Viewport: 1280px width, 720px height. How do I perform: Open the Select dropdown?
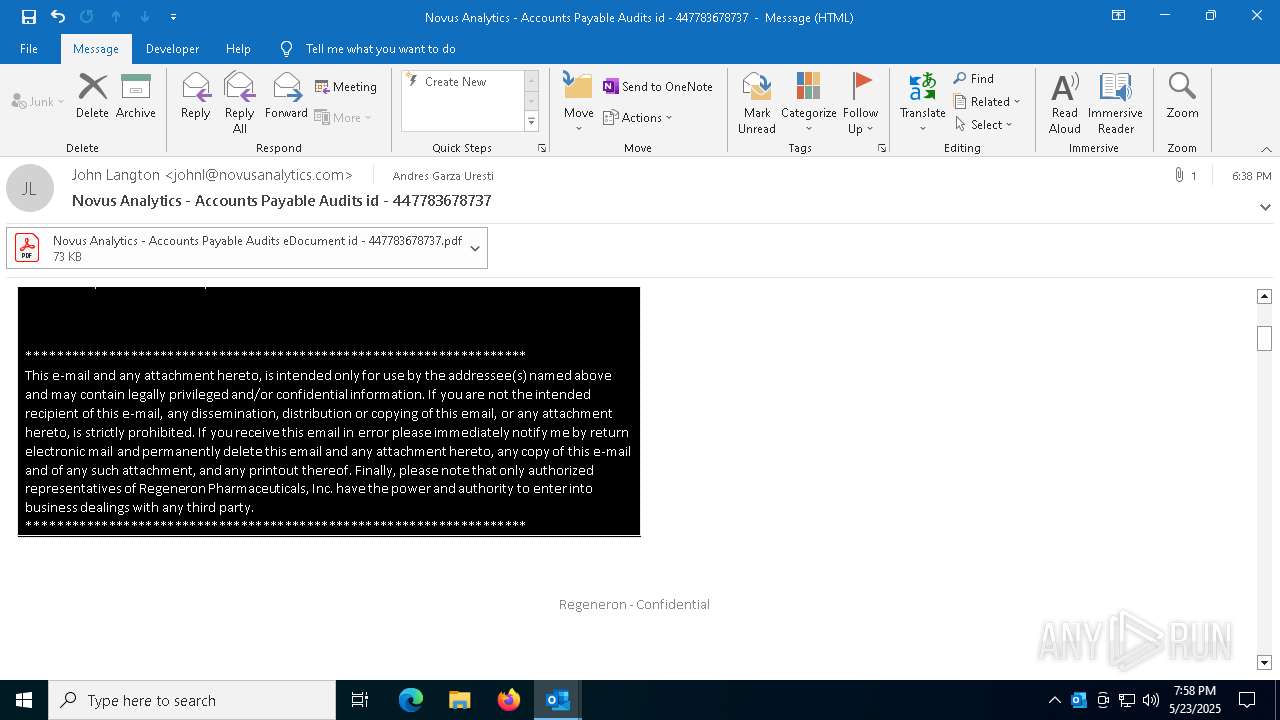984,124
